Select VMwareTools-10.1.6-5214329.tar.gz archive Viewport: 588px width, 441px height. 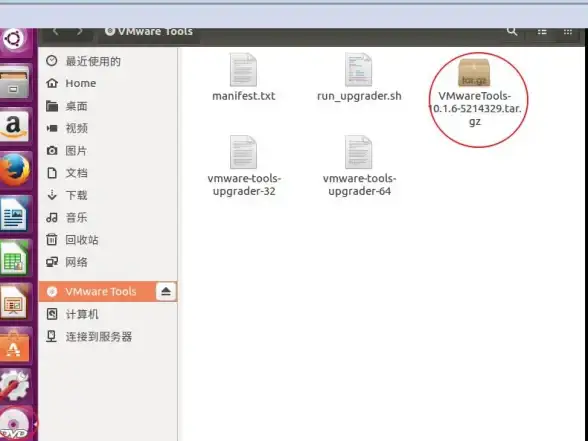pos(474,93)
